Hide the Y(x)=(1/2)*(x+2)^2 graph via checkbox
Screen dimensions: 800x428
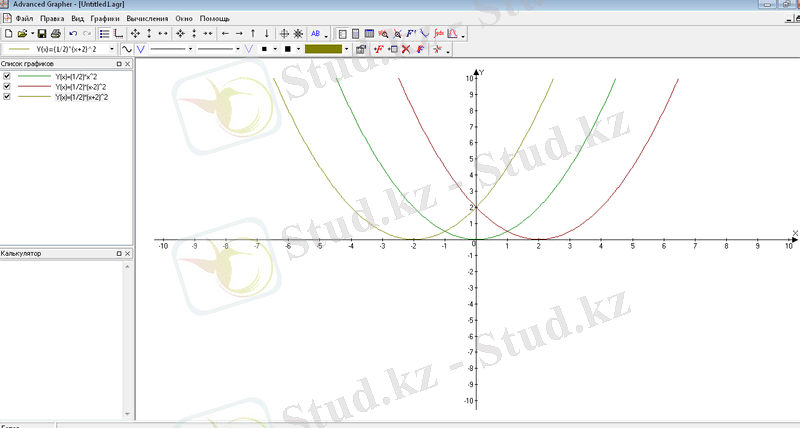click(8, 97)
